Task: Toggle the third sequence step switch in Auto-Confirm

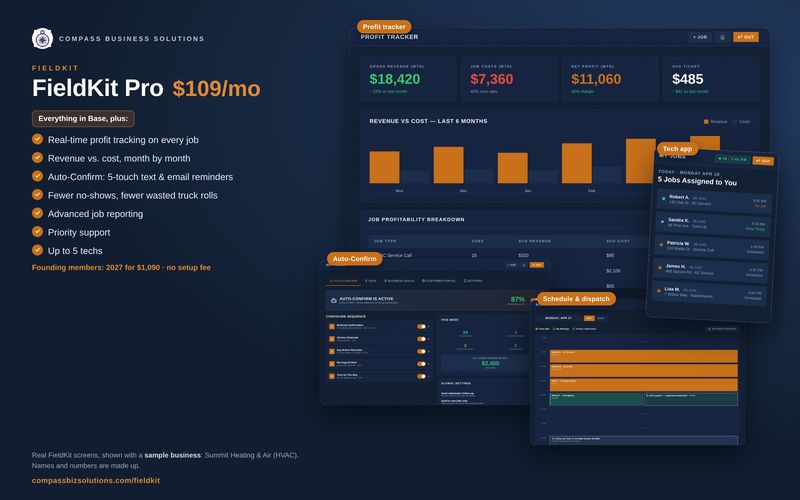Action: pyautogui.click(x=421, y=352)
